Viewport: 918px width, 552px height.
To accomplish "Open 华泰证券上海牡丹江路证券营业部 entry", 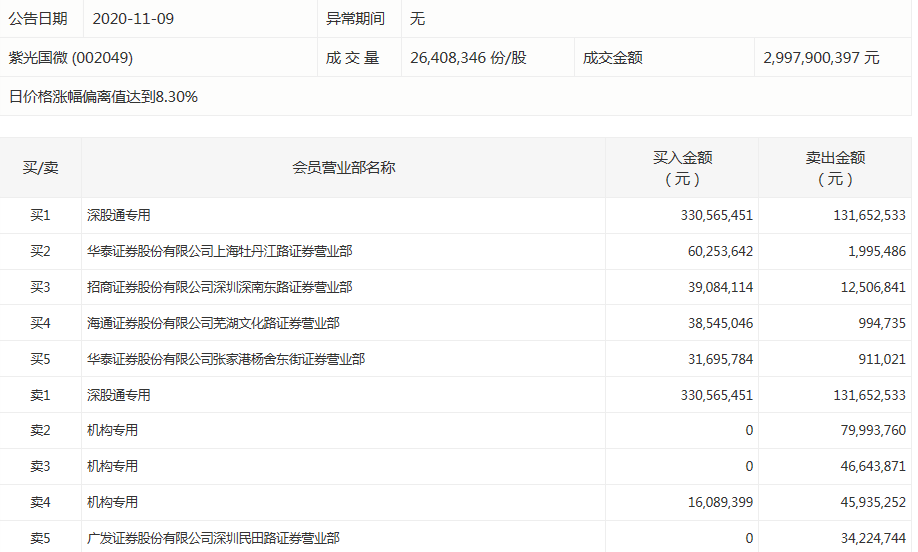I will pos(219,252).
